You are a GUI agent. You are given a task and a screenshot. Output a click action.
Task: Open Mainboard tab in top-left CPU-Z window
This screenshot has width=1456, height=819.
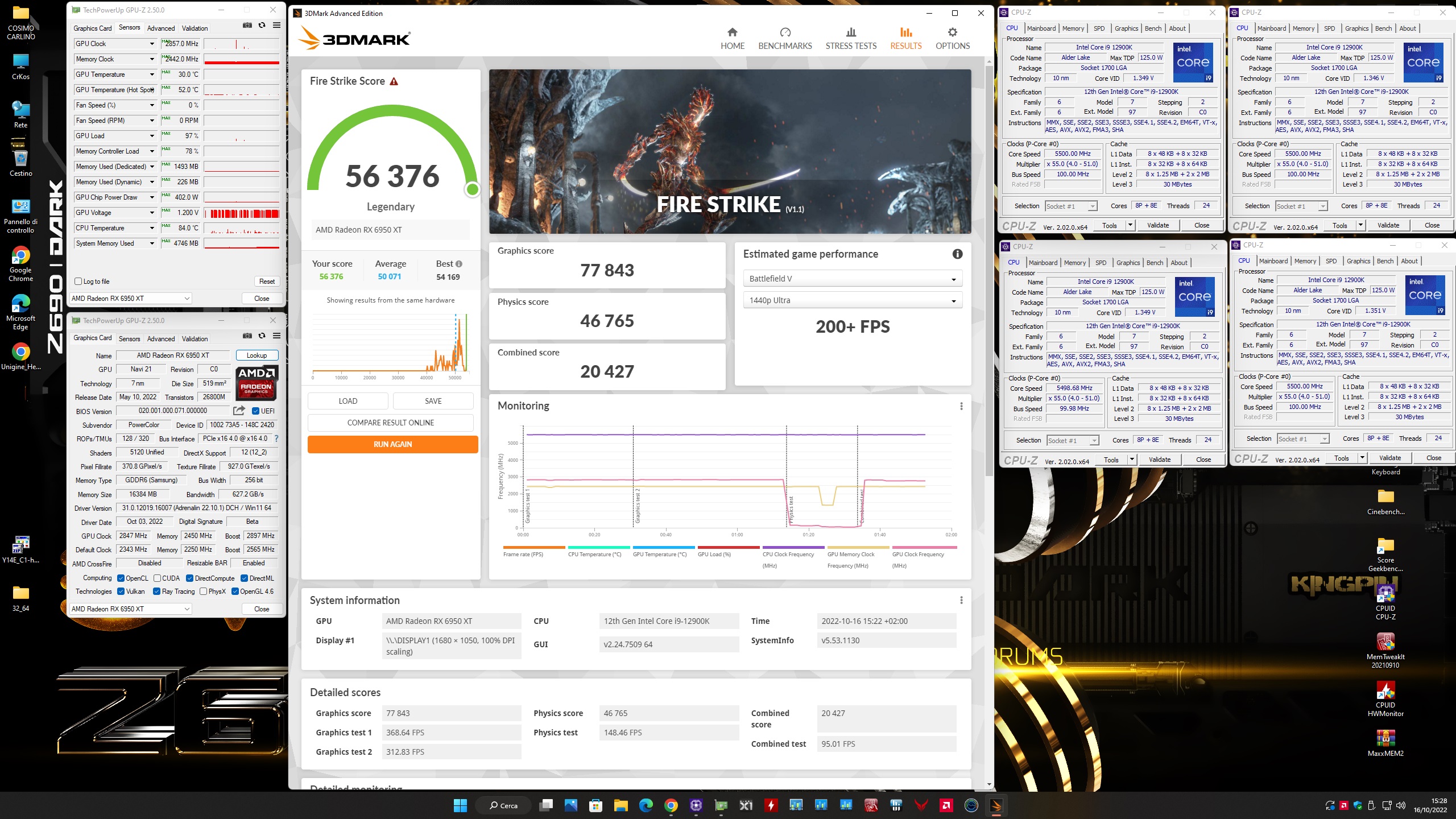[1041, 28]
